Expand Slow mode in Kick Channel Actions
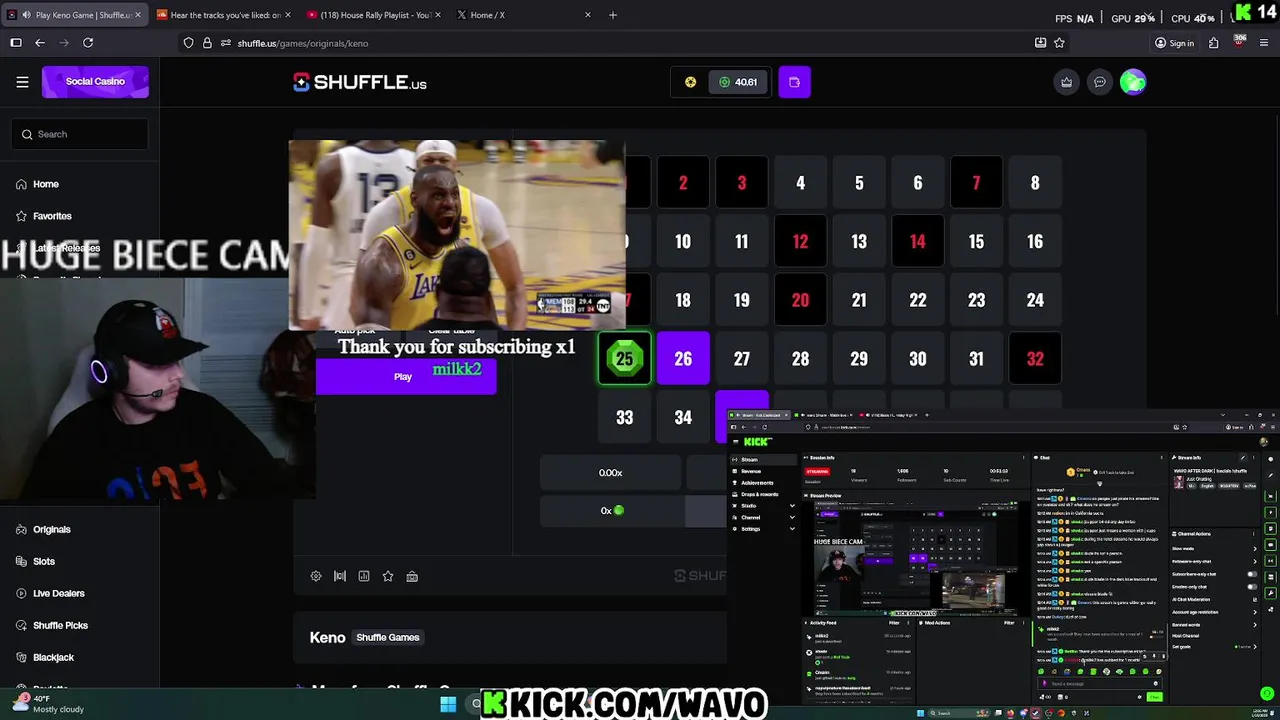The height and width of the screenshot is (720, 1280). coord(1214,549)
